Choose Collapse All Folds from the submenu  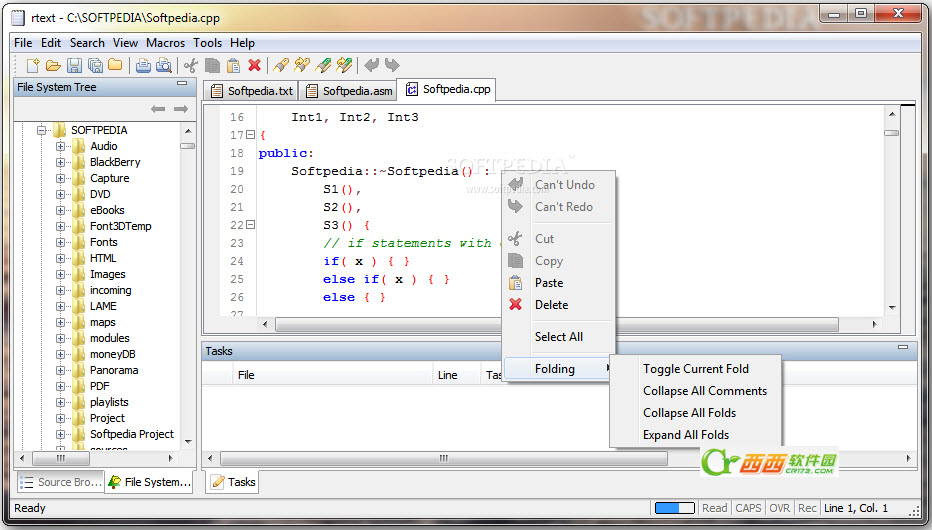(x=689, y=413)
